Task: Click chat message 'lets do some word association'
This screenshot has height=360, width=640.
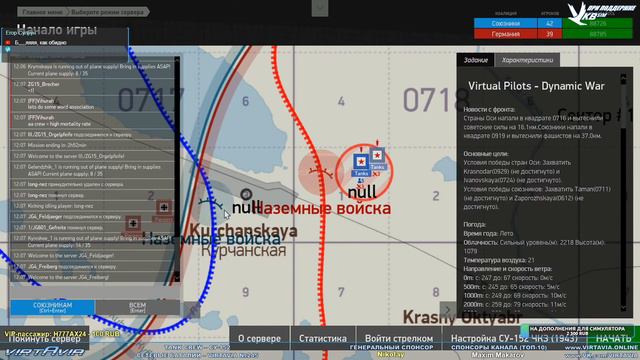Action: (60, 107)
